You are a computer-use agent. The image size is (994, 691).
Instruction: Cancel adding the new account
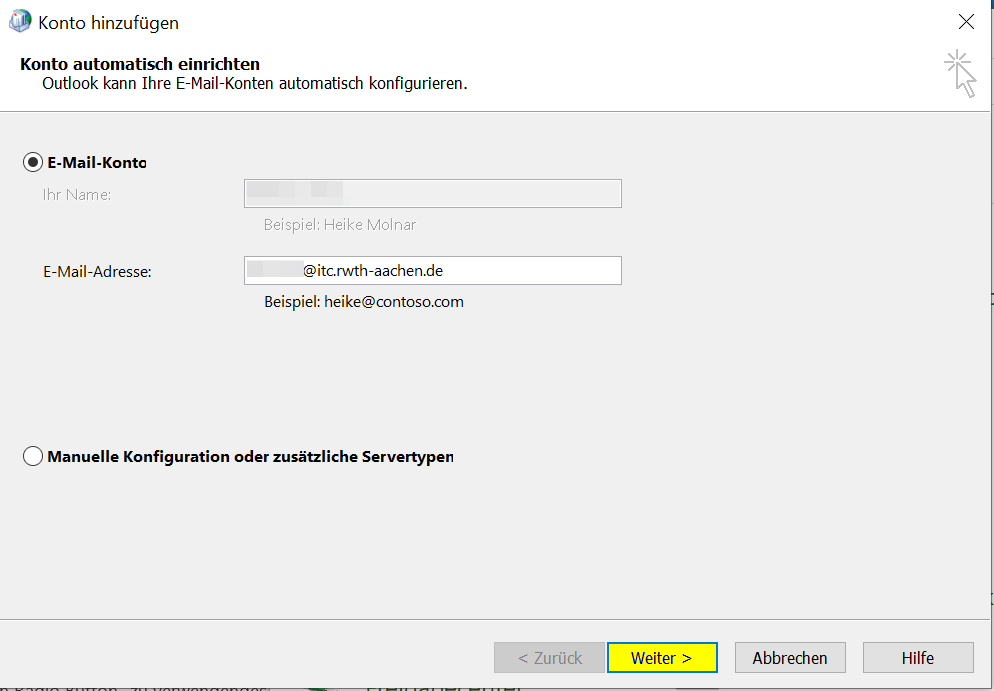coord(790,657)
